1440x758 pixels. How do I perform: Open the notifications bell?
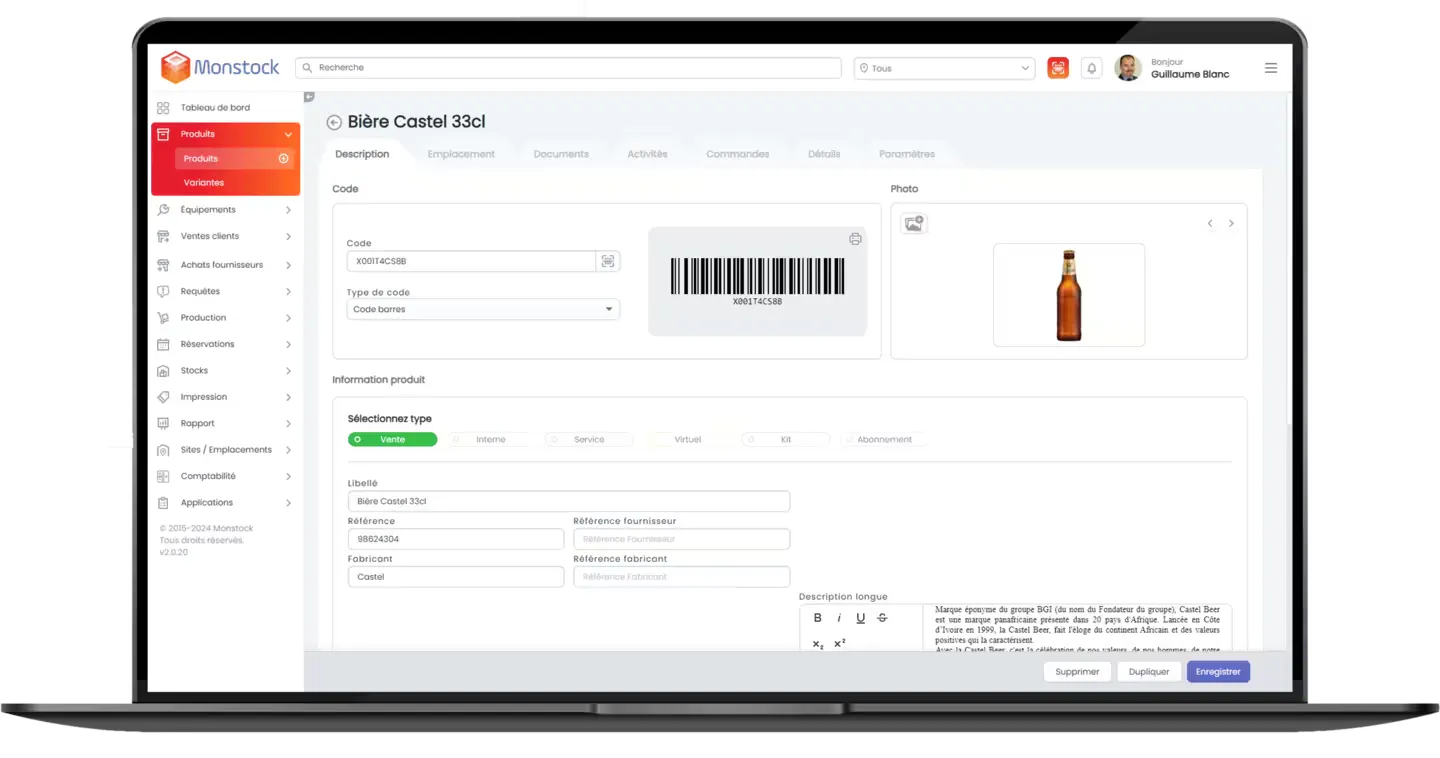pos(1092,68)
